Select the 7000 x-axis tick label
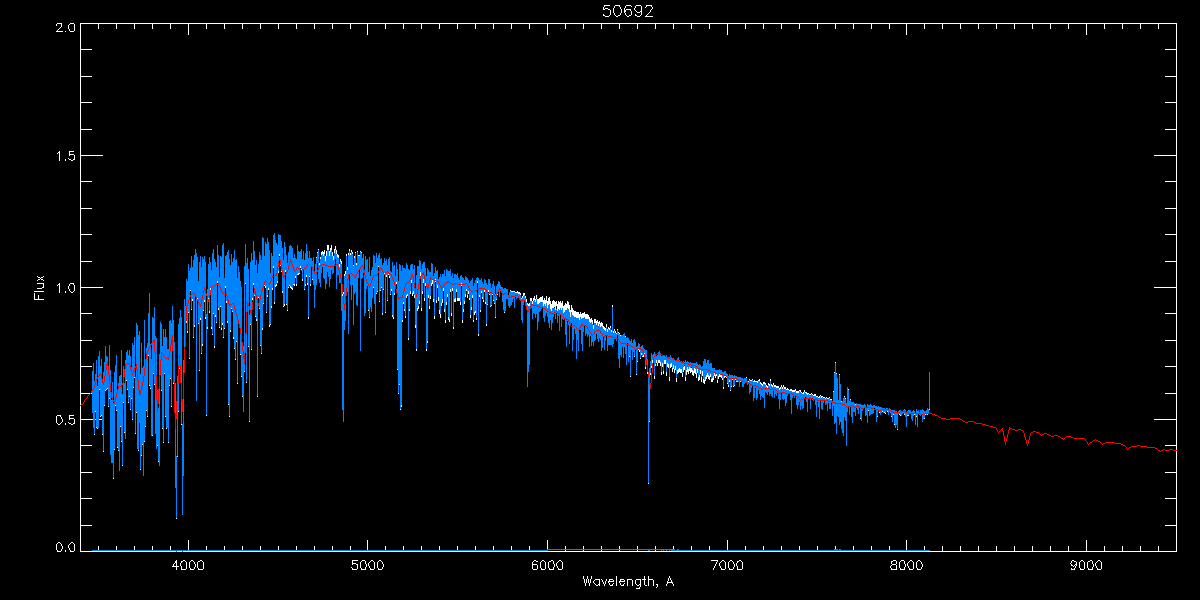 (726, 564)
